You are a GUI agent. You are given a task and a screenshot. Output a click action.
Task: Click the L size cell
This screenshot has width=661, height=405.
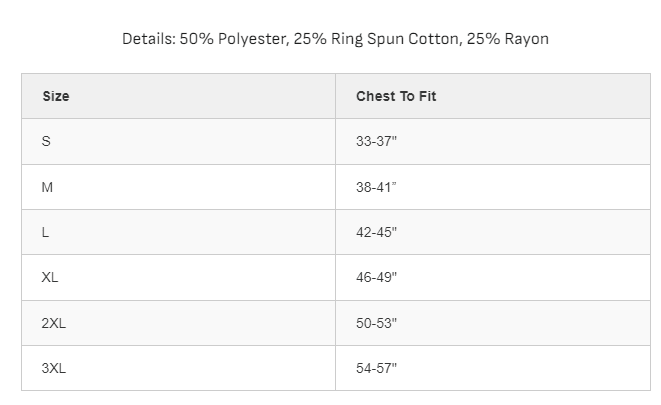click(x=178, y=232)
